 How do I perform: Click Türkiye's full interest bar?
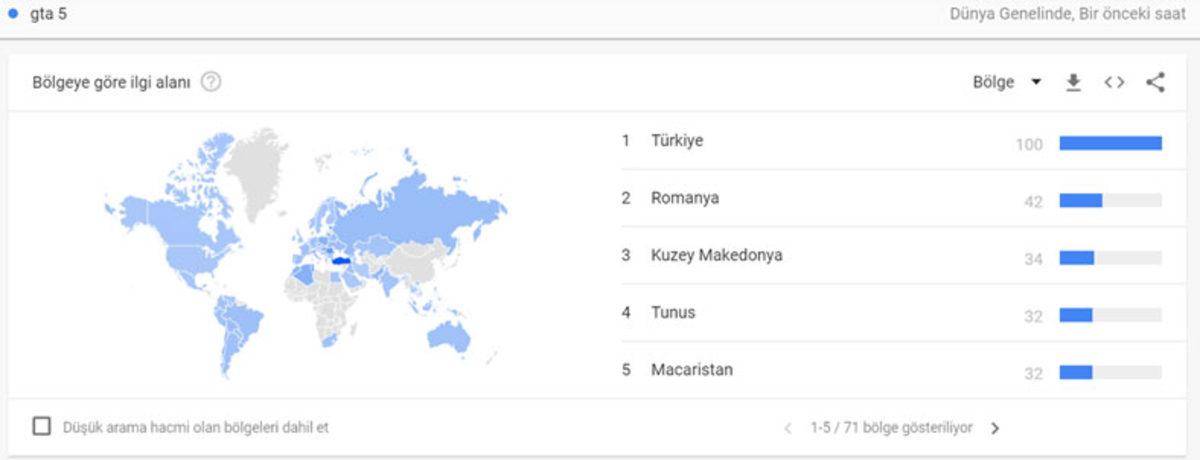tap(1110, 143)
